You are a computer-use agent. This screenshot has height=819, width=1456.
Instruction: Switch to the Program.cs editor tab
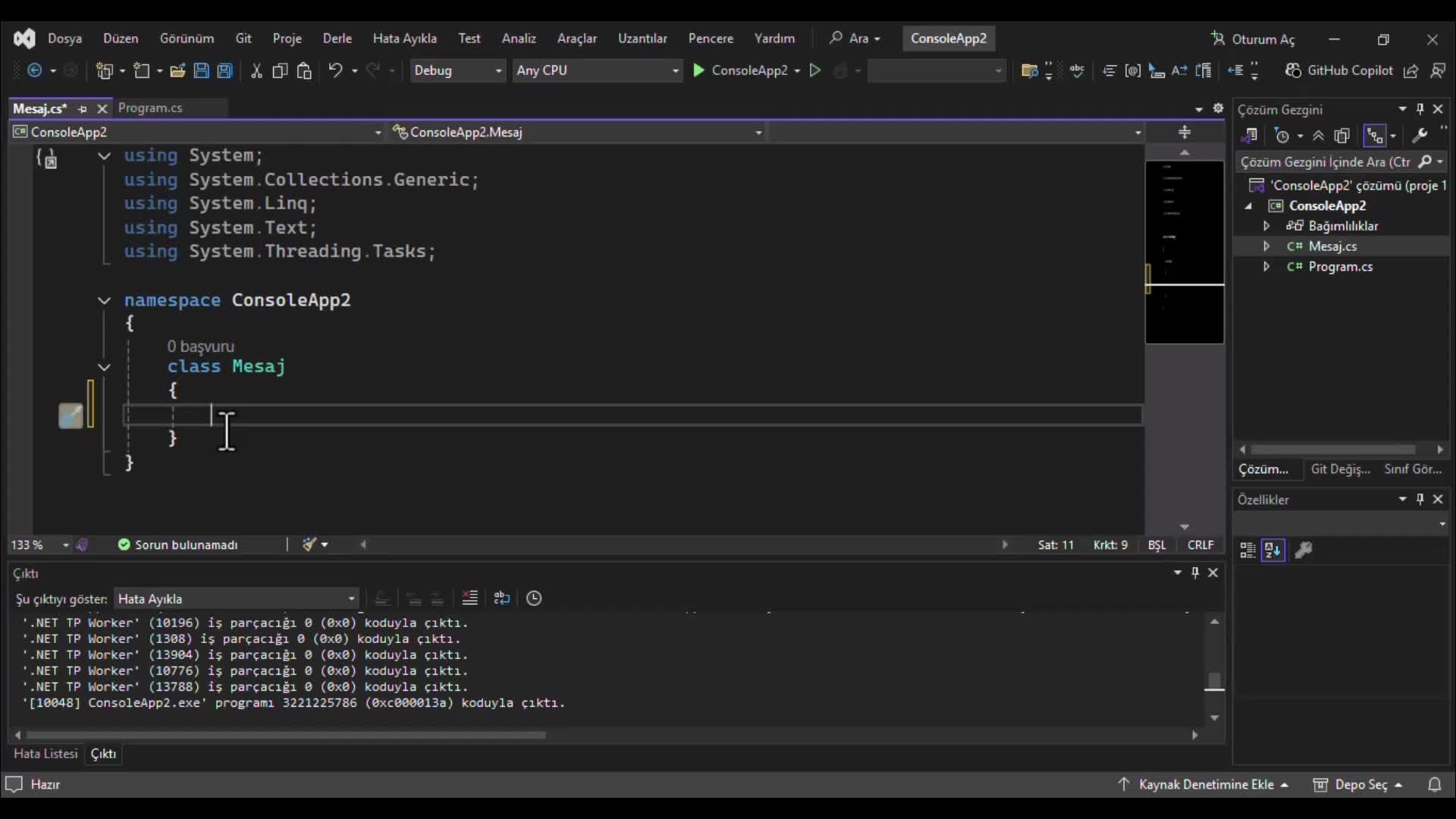click(150, 108)
